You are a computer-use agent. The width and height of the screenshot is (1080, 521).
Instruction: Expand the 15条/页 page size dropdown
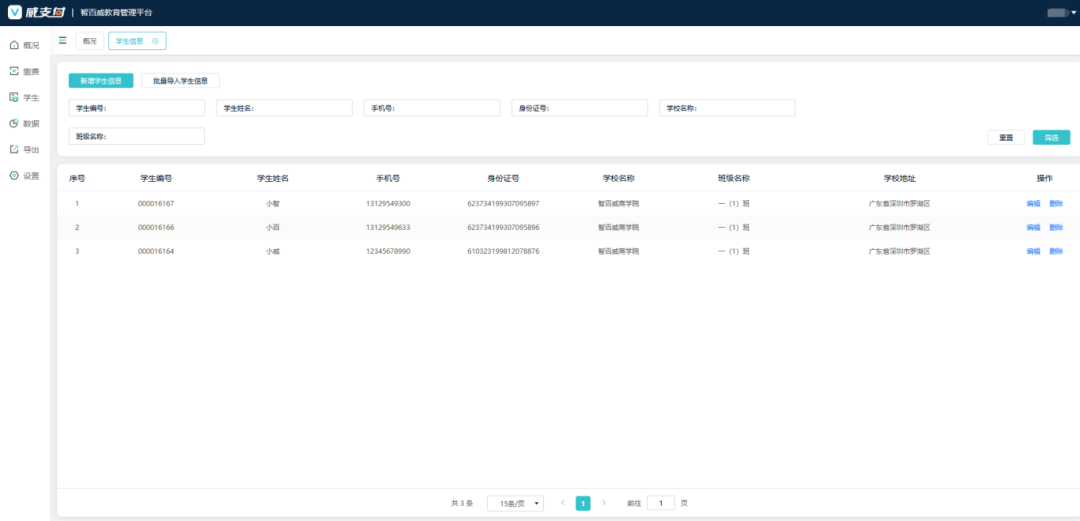point(515,504)
